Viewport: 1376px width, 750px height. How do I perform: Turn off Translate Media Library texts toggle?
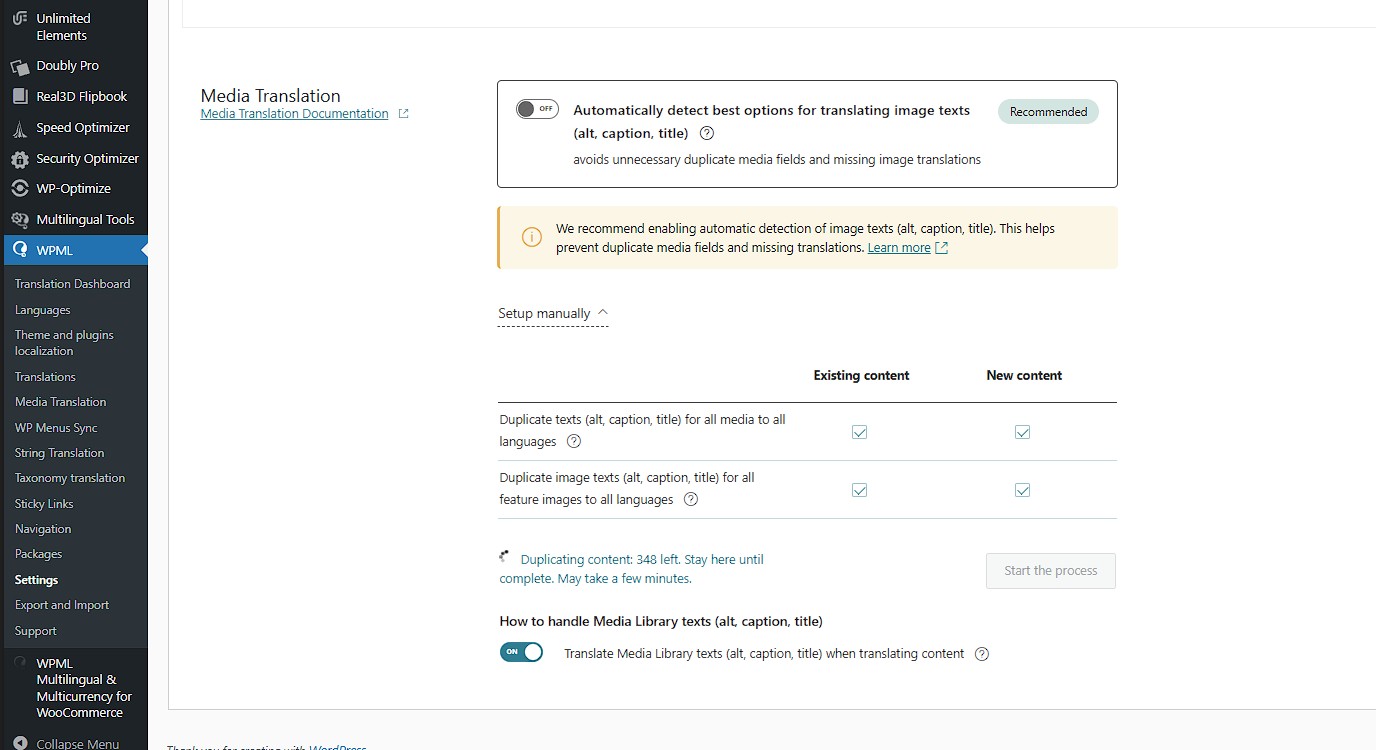[521, 652]
